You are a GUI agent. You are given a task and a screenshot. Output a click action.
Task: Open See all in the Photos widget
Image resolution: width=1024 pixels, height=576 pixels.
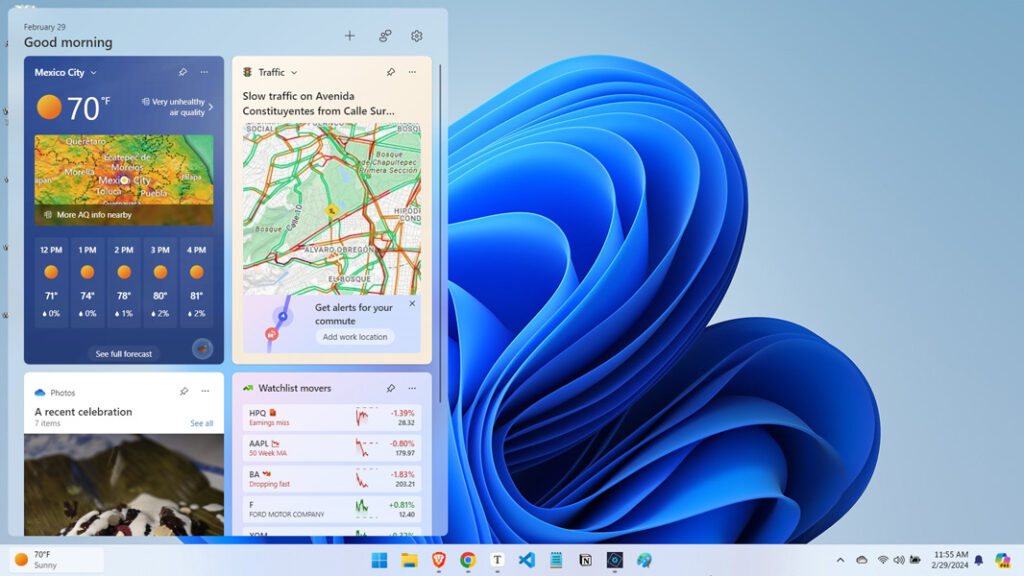pyautogui.click(x=200, y=423)
